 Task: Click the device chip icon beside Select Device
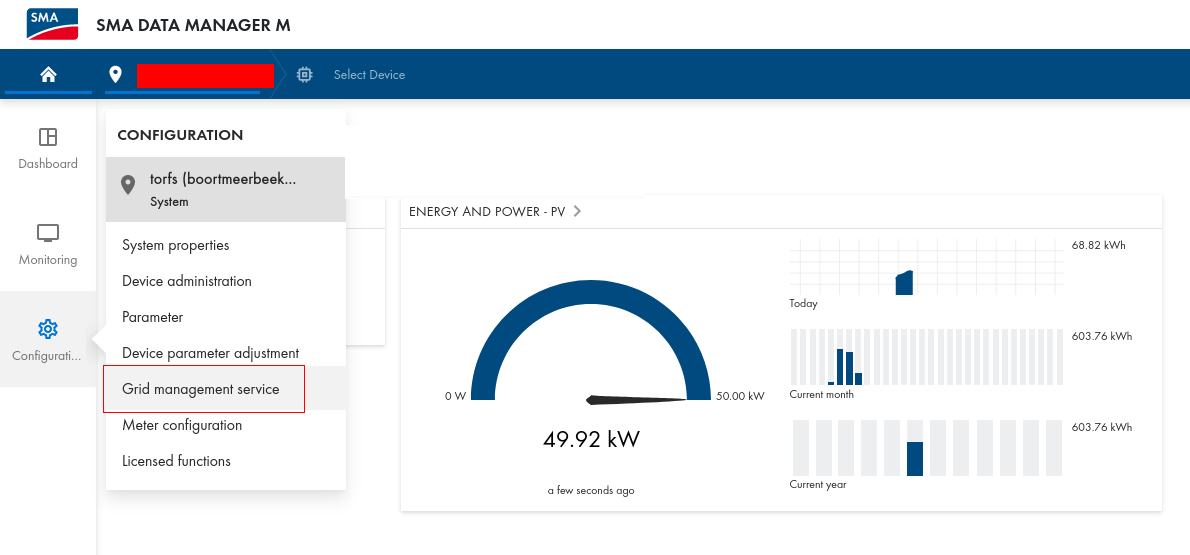point(304,74)
